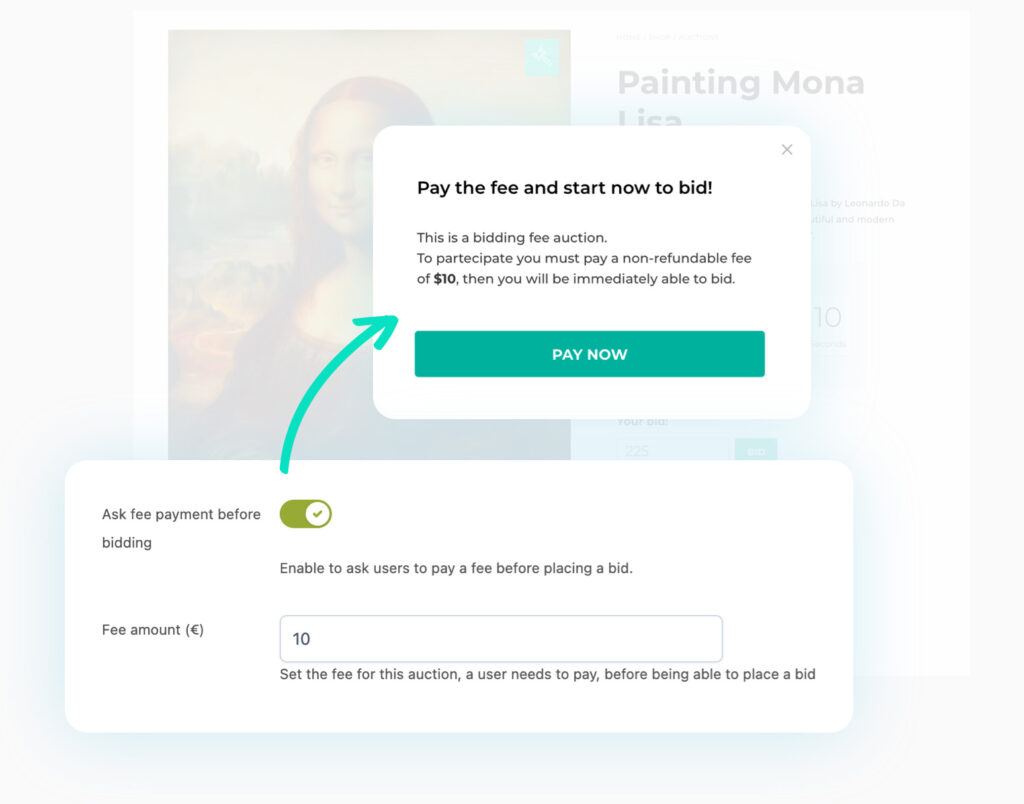The height and width of the screenshot is (804, 1024).
Task: Click the countdown seconds number
Action: tap(827, 318)
